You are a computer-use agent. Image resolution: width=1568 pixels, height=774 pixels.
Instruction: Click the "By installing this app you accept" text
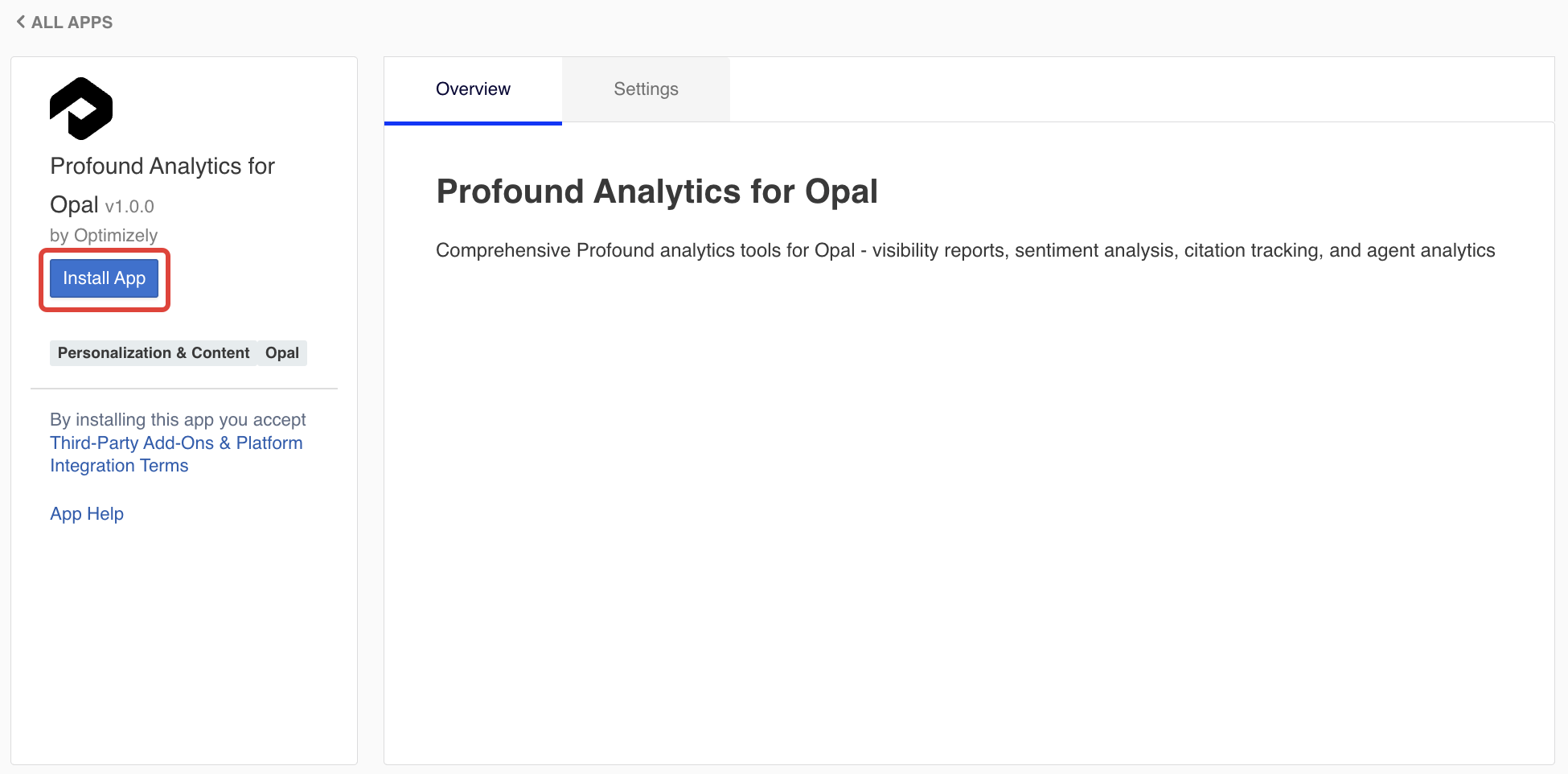(178, 420)
